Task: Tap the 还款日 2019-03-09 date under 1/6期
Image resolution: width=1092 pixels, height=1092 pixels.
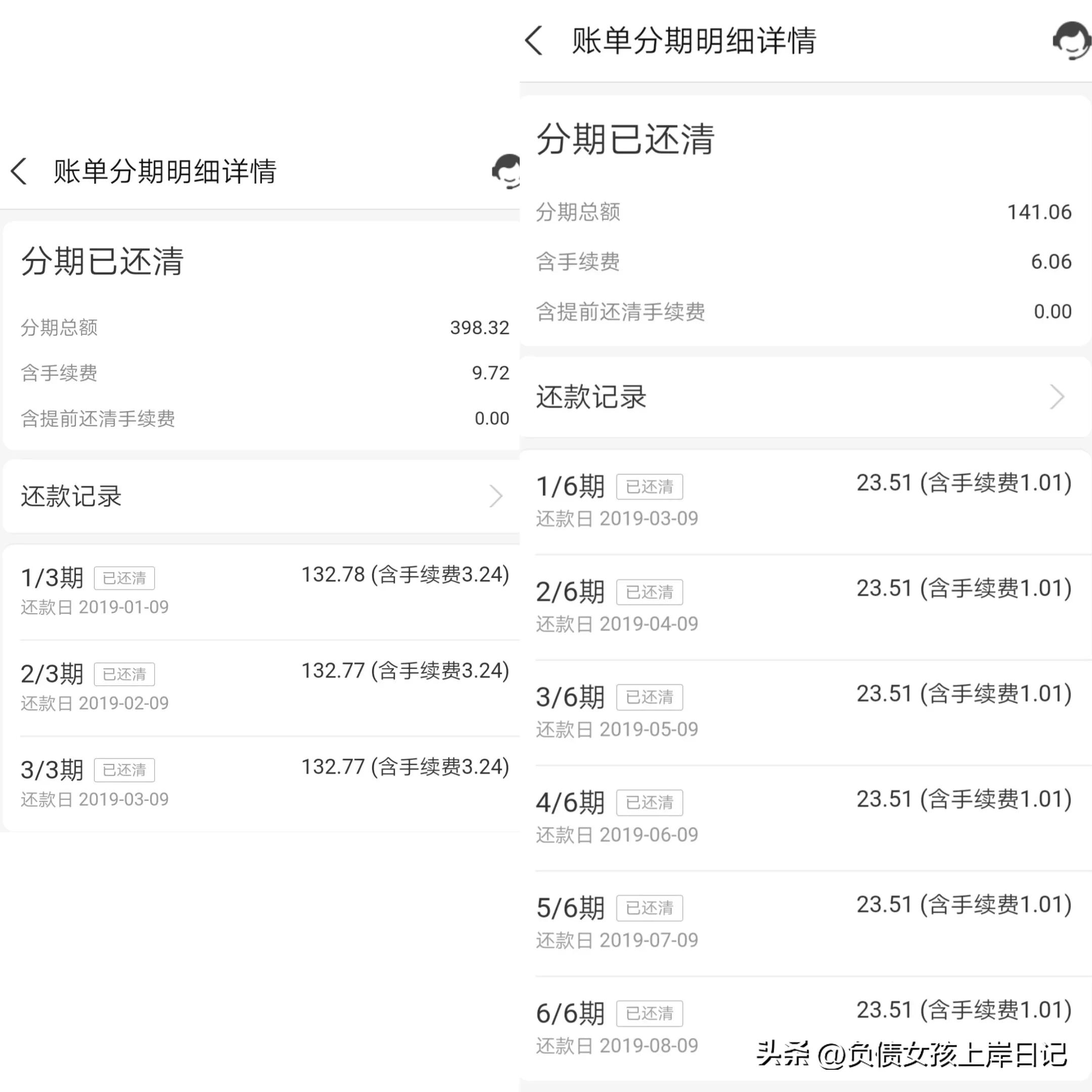Action: [617, 518]
